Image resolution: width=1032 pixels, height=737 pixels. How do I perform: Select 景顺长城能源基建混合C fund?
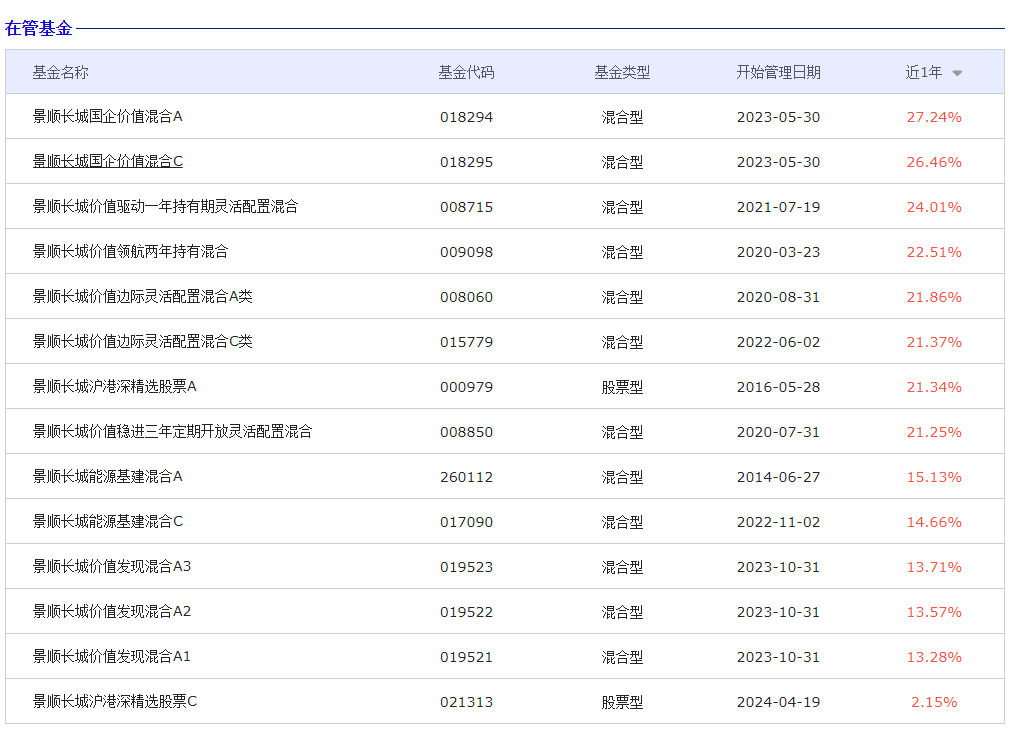[107, 522]
